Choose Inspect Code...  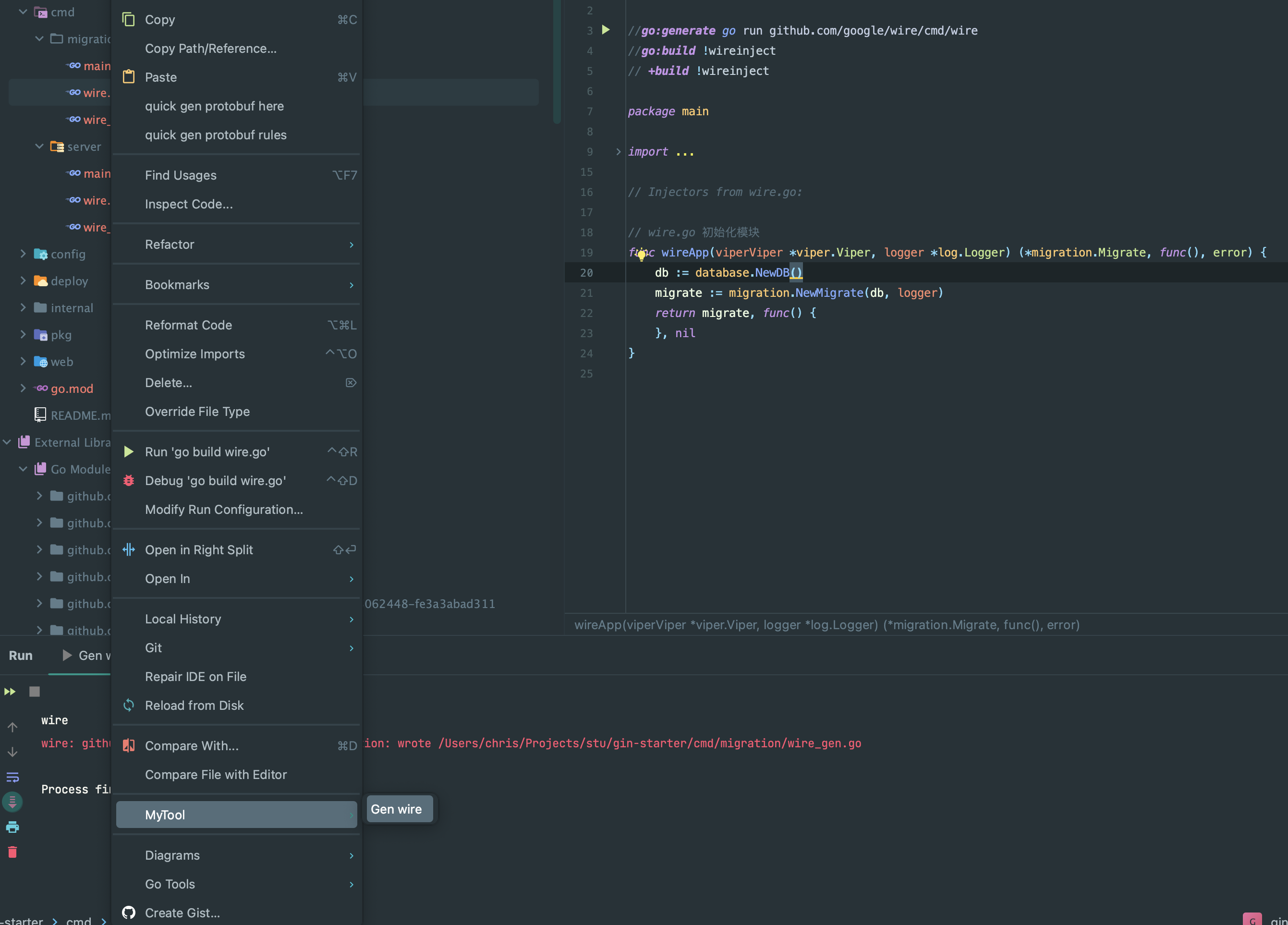[x=237, y=204]
